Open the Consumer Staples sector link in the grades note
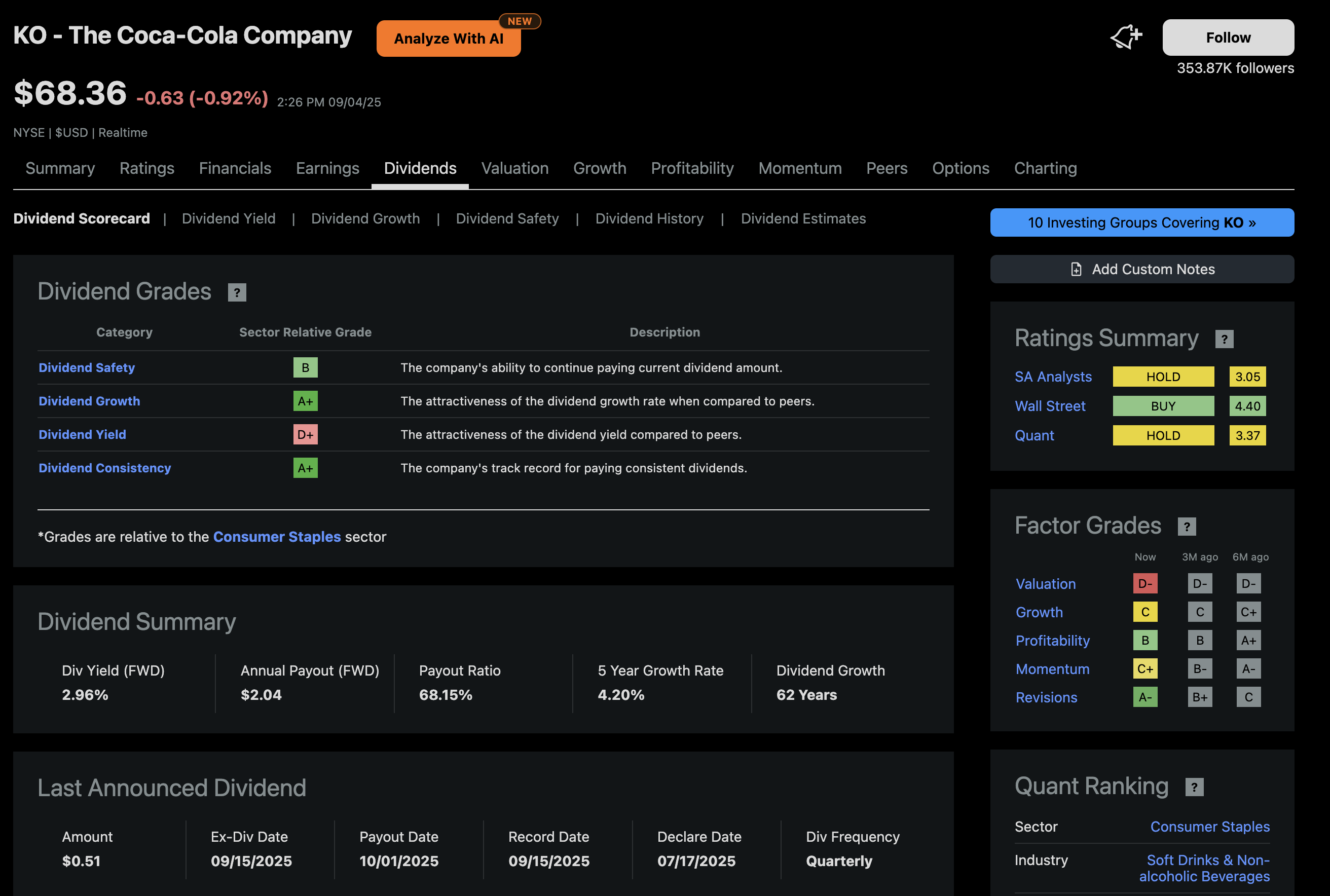Screen dimensions: 1330x896 tap(277, 537)
